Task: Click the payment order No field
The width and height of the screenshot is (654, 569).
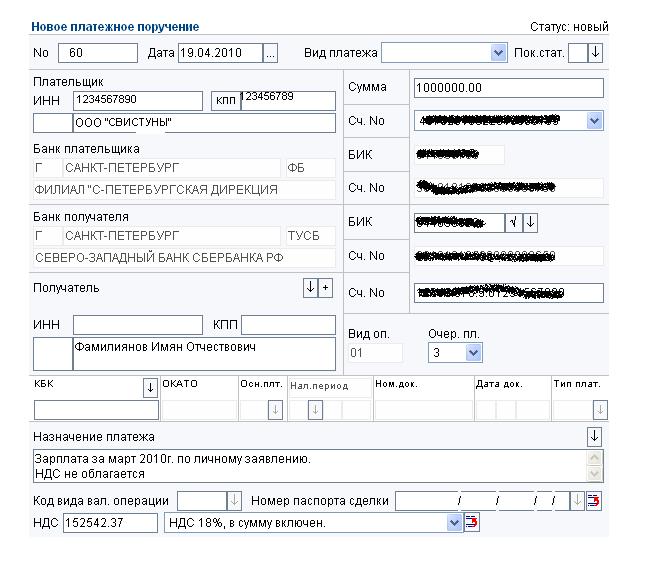Action: (x=97, y=53)
